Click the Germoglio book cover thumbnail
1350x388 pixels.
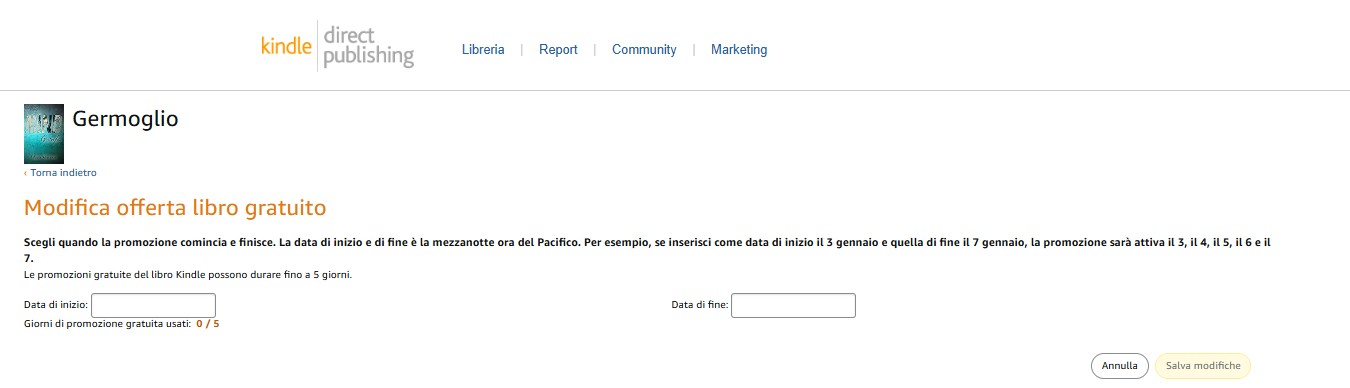[44, 134]
